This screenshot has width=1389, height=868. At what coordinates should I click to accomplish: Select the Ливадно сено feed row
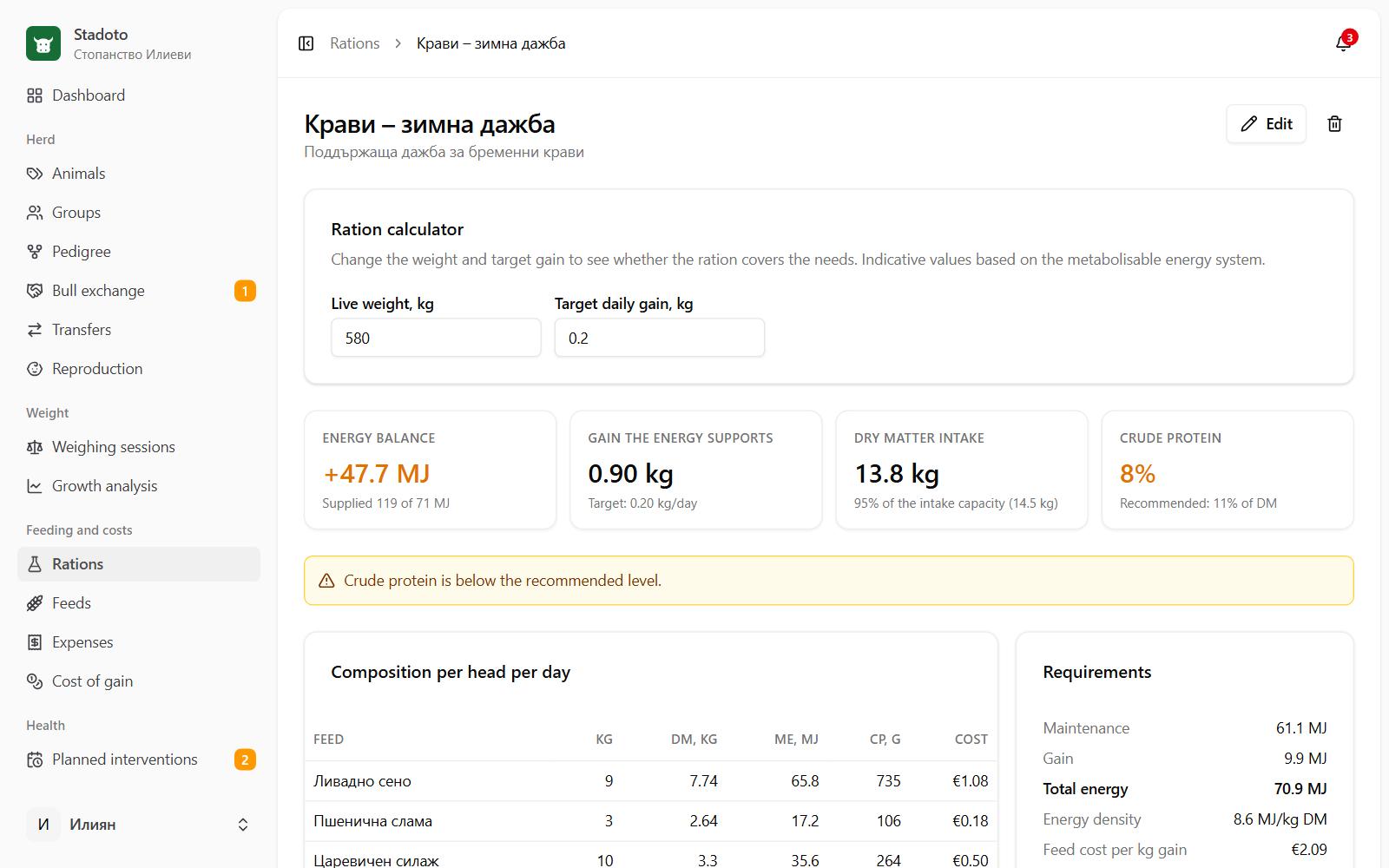coord(651,781)
